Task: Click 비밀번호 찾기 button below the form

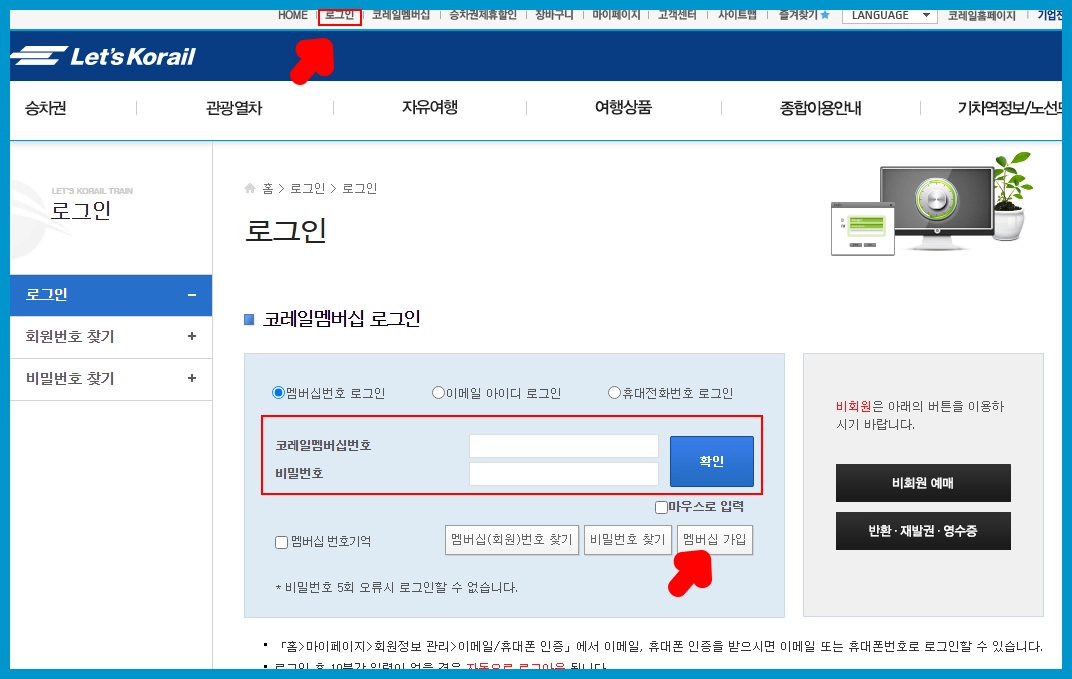Action: tap(628, 540)
